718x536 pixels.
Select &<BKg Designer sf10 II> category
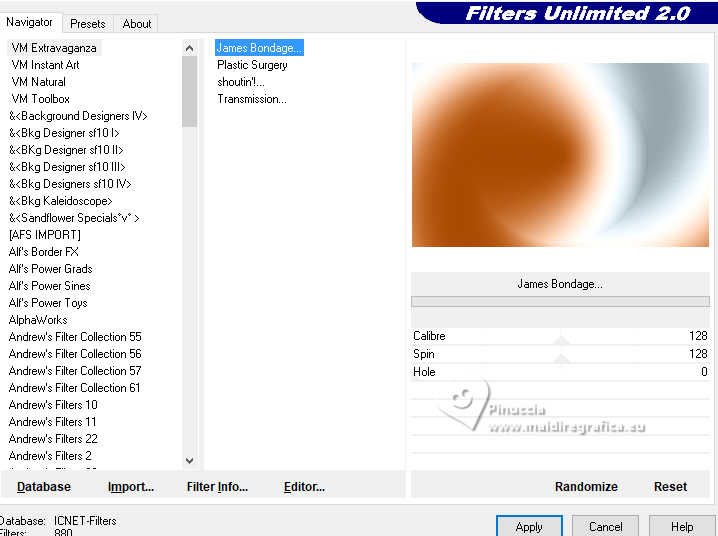coord(66,150)
